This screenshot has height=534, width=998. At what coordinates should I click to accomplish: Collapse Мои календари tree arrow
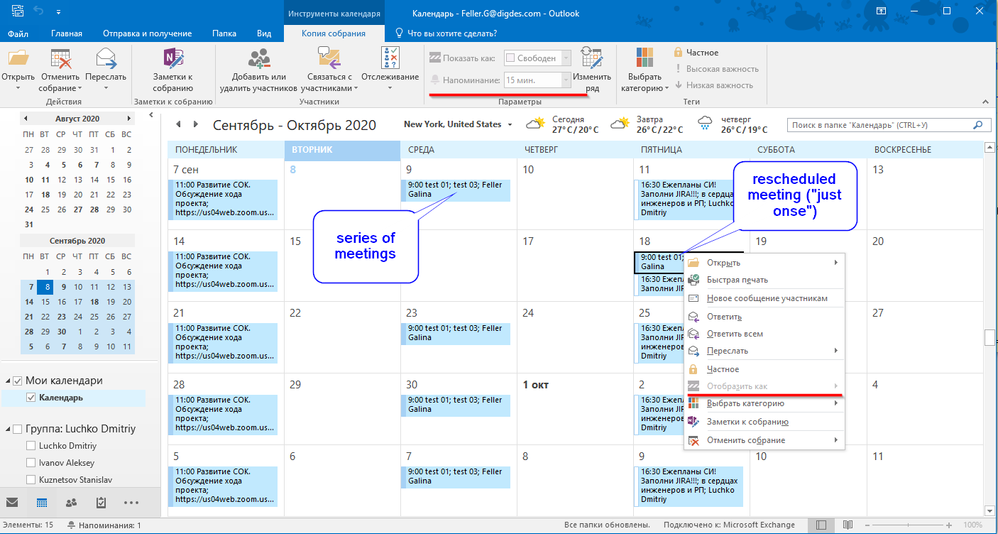(8, 381)
